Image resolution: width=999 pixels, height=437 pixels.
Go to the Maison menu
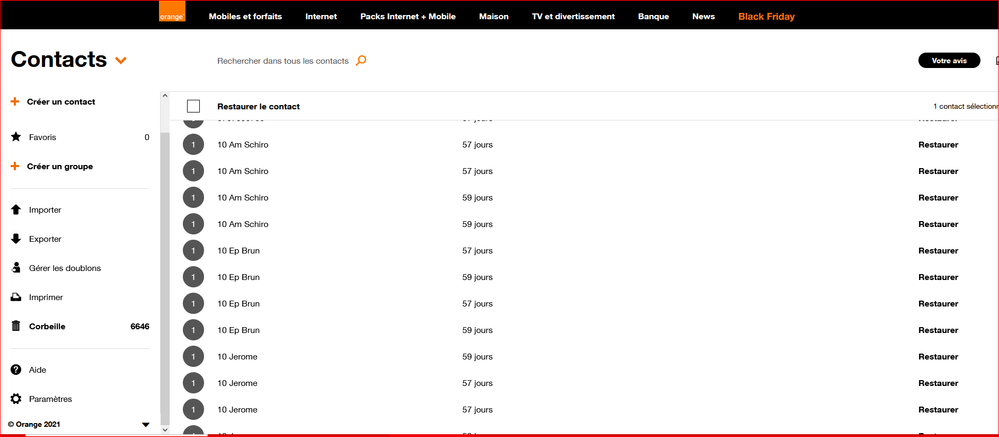pyautogui.click(x=494, y=17)
